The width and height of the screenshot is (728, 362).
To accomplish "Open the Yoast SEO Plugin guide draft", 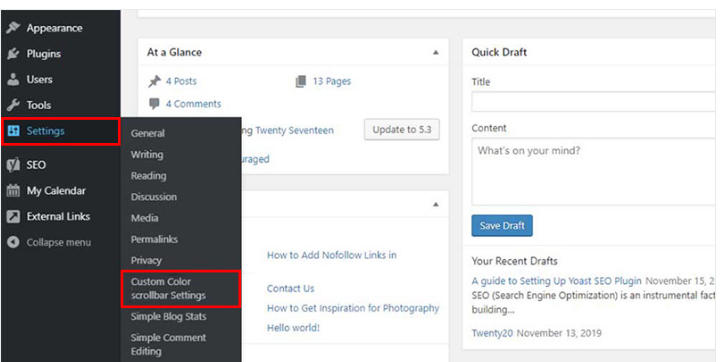I will pos(557,281).
